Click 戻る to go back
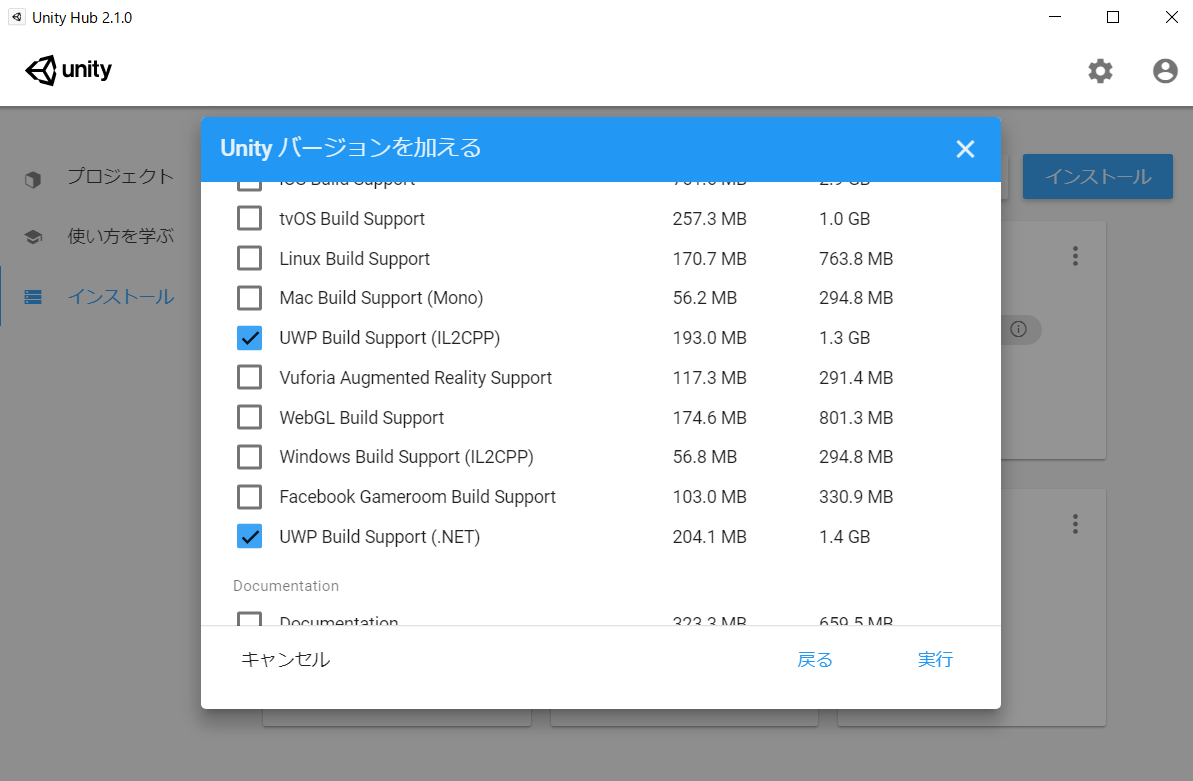Image resolution: width=1193 pixels, height=781 pixels. click(x=814, y=660)
